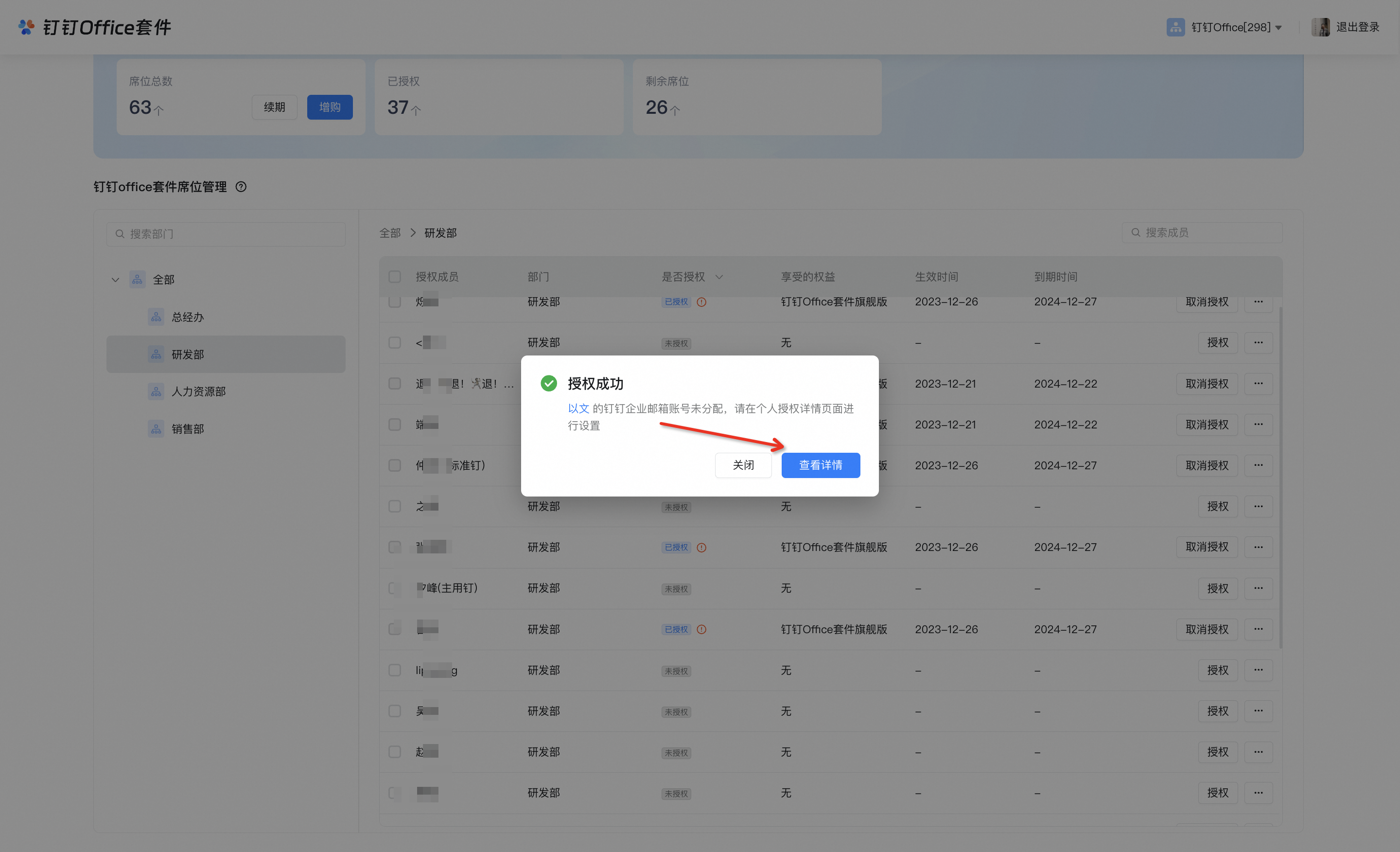Toggle the select-all checkbox in table header

[x=394, y=277]
